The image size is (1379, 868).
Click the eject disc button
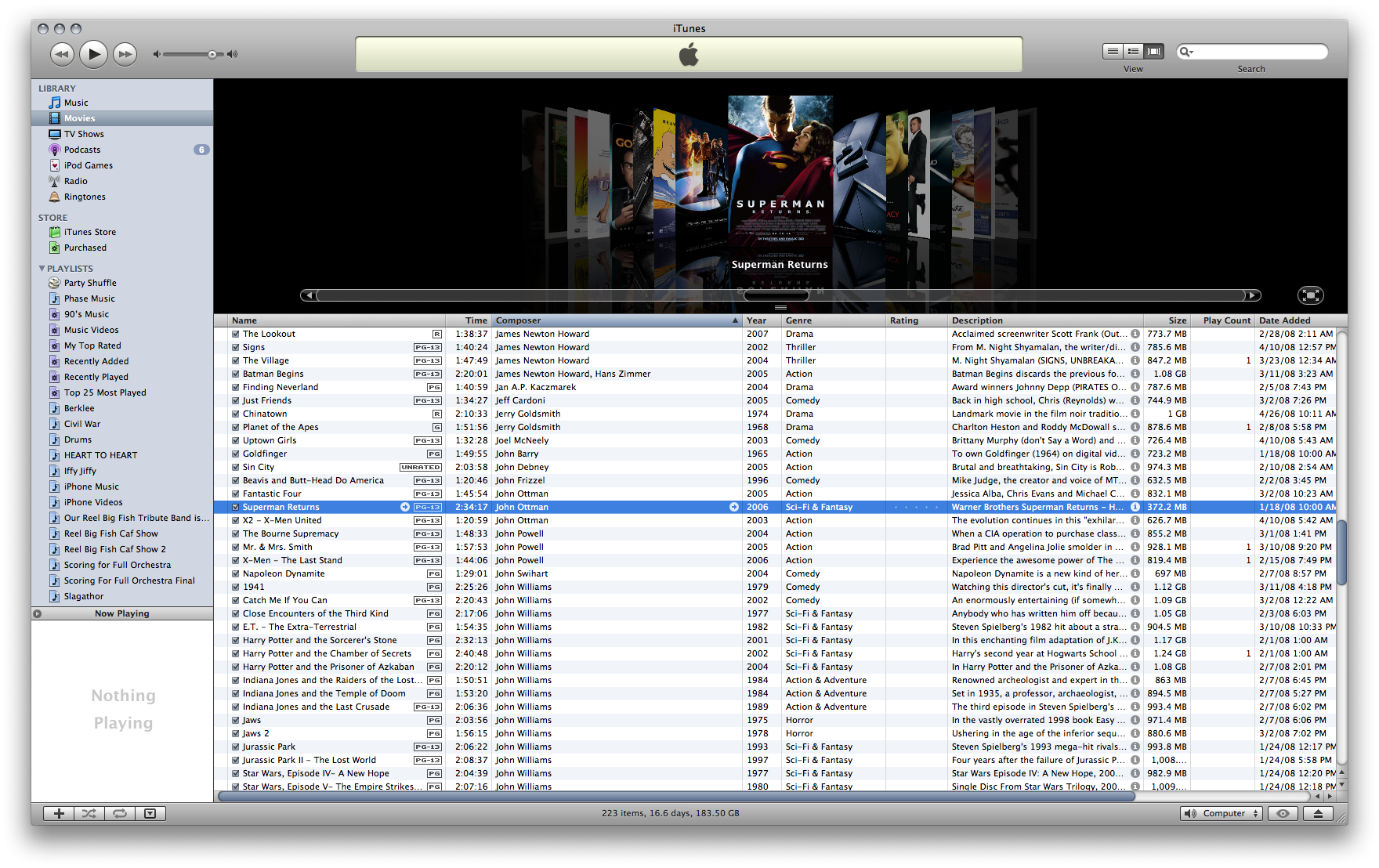[1318, 813]
